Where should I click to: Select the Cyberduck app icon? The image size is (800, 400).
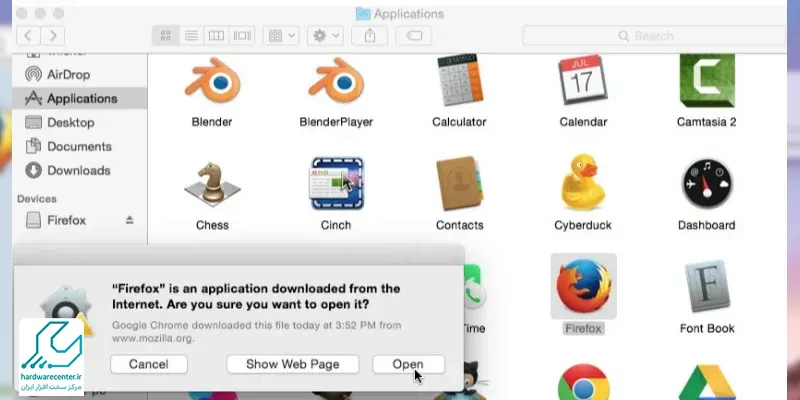tap(583, 185)
